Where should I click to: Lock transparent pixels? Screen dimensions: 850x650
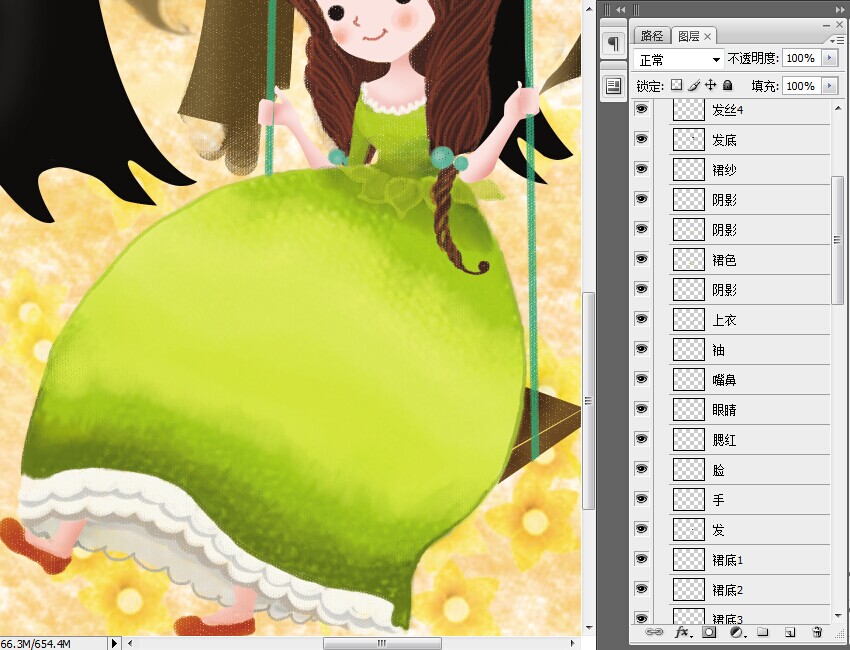[x=677, y=85]
